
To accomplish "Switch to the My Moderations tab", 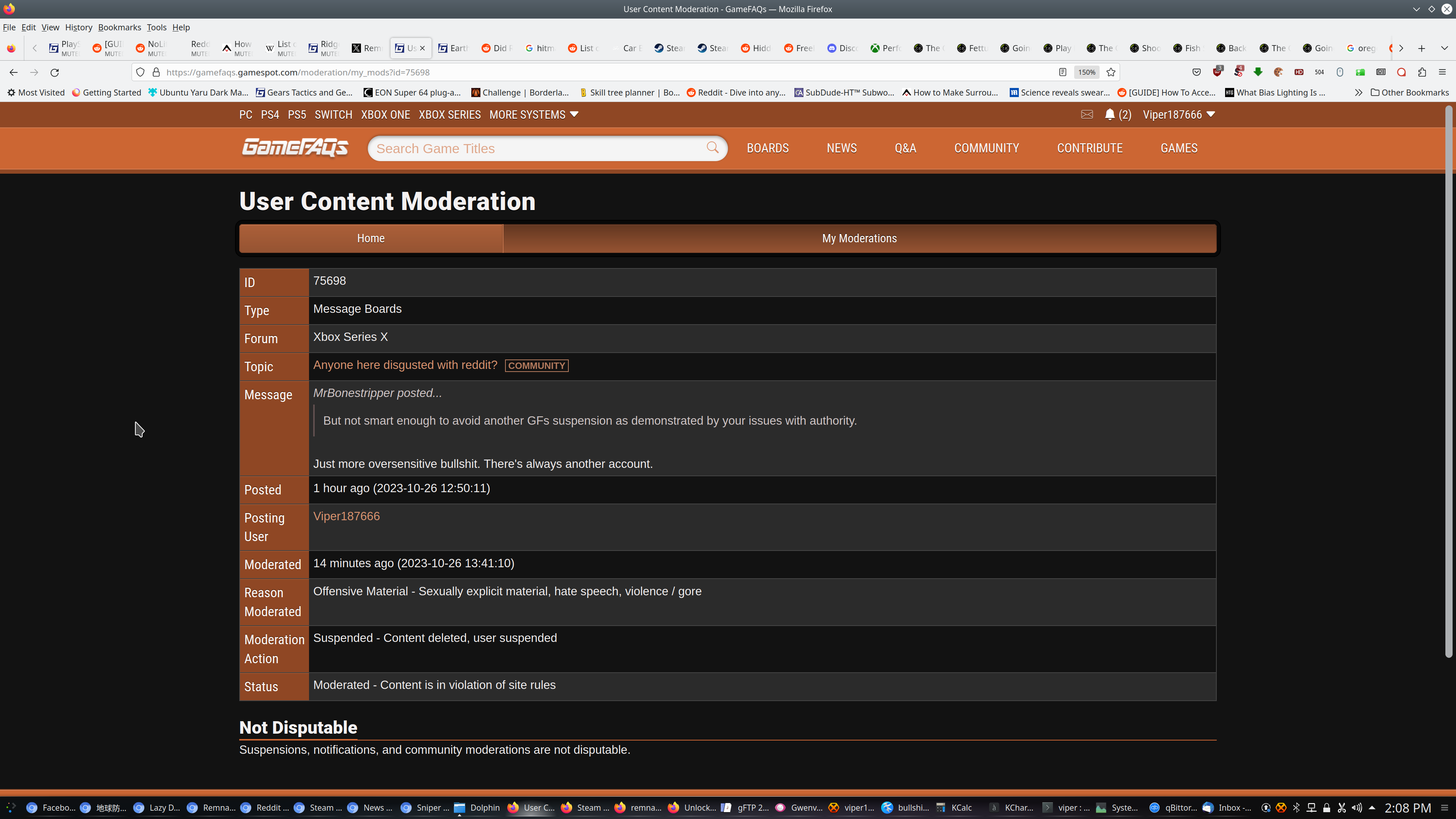I will [x=858, y=238].
